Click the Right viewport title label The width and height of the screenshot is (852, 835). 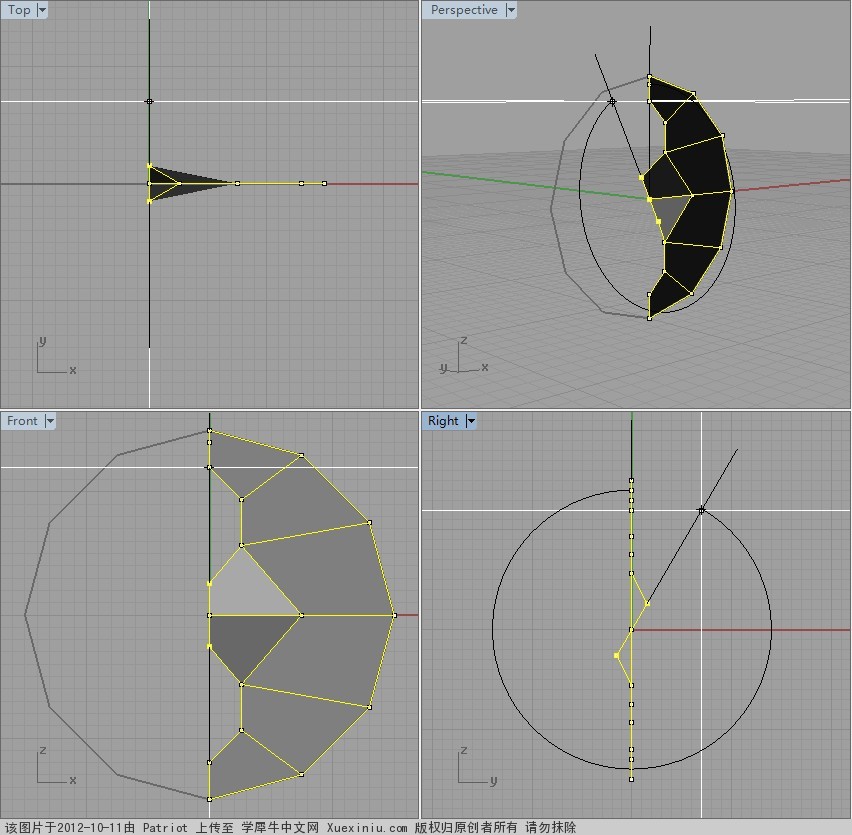point(443,421)
